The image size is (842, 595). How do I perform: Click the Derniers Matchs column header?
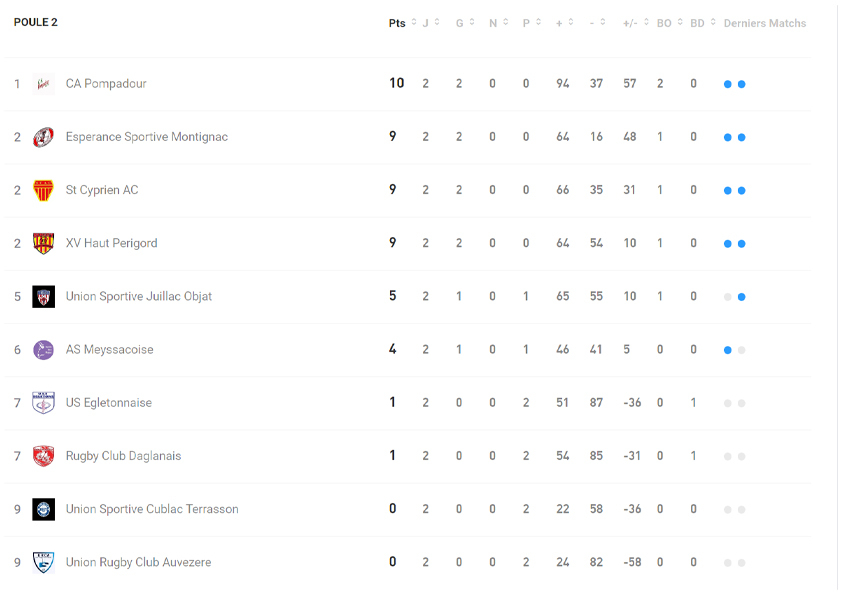click(764, 23)
